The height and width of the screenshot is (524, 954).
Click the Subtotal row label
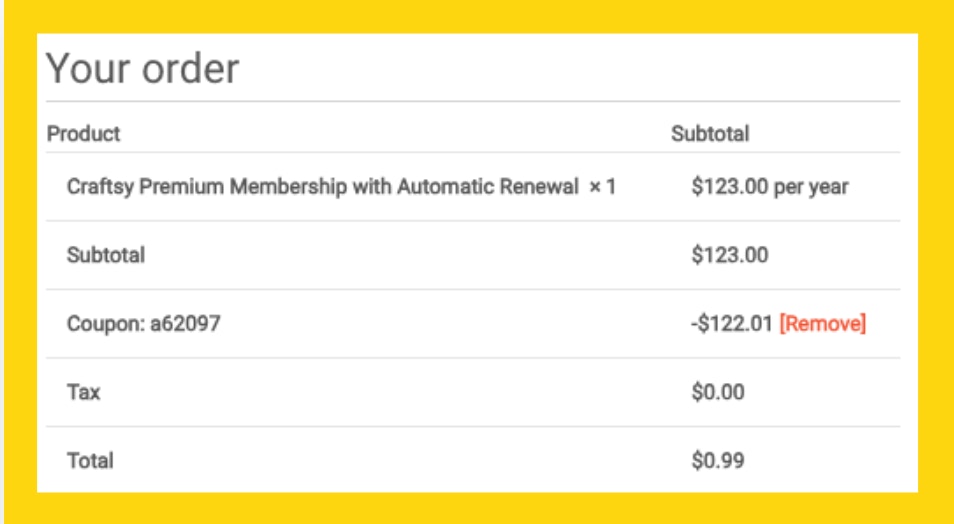coord(106,255)
